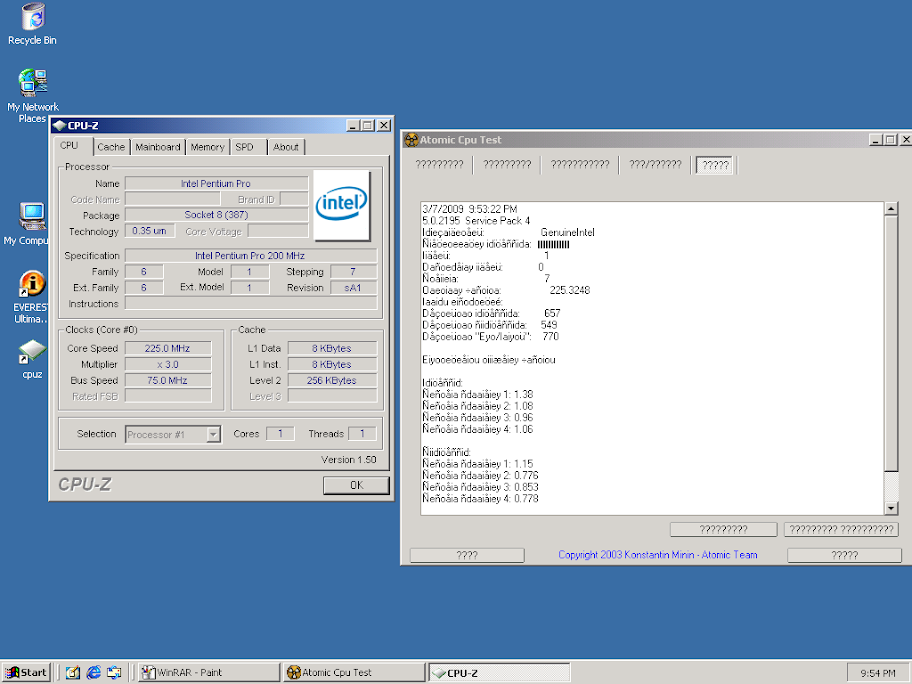
Task: Switch to the Mainboard tab
Action: click(x=158, y=147)
